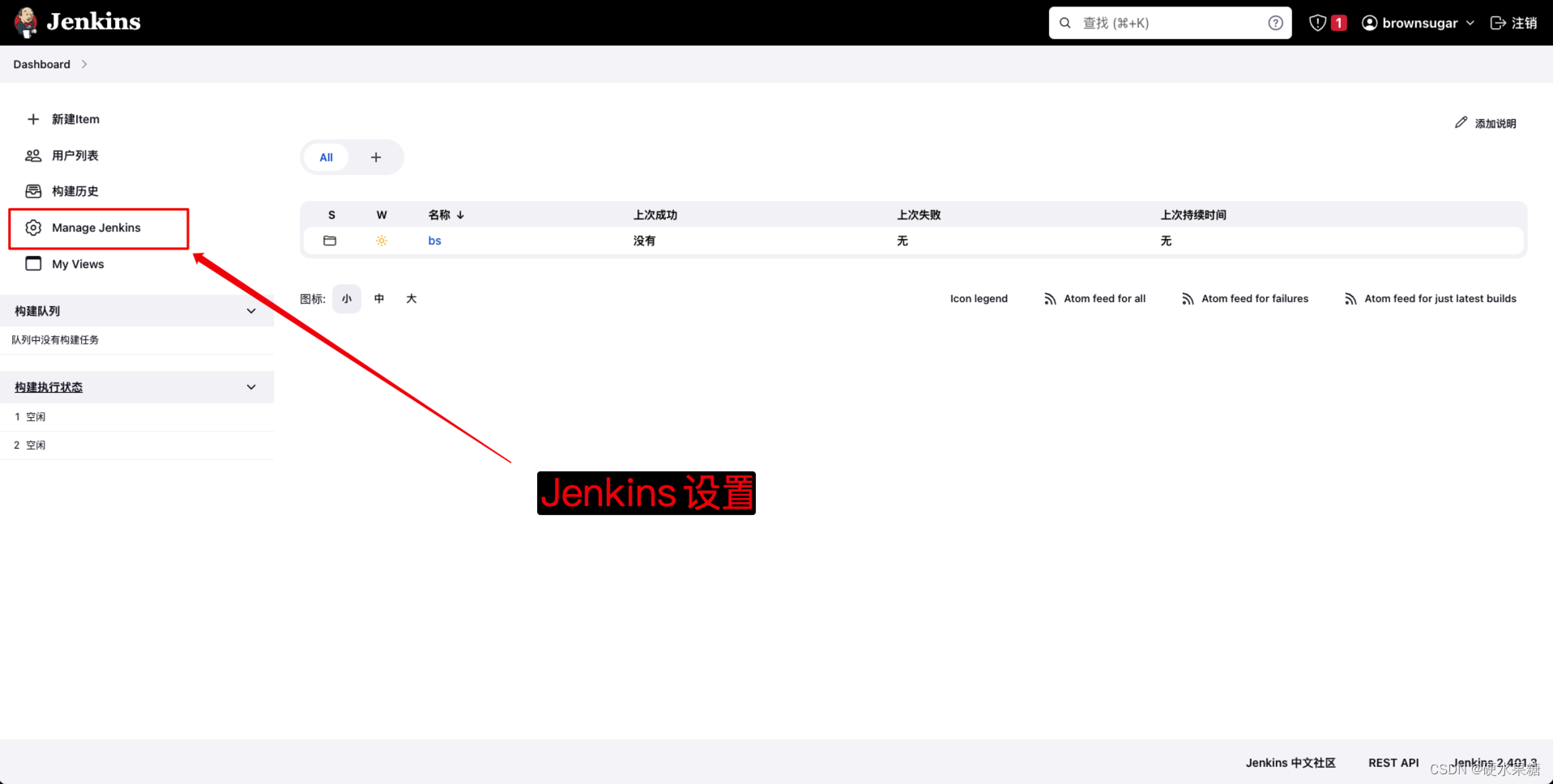Select executor 1 空闲 row
The width and height of the screenshot is (1553, 784).
137,417
